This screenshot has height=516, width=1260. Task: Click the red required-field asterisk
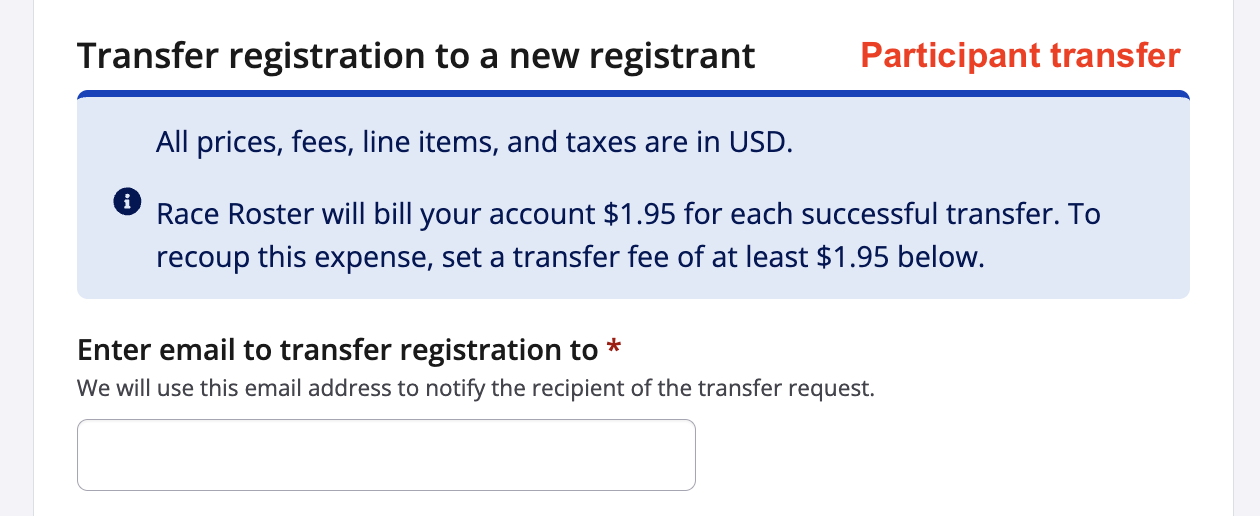[614, 350]
